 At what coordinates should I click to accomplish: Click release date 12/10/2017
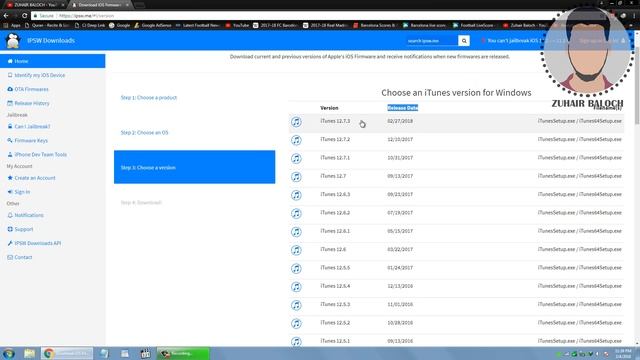400,140
